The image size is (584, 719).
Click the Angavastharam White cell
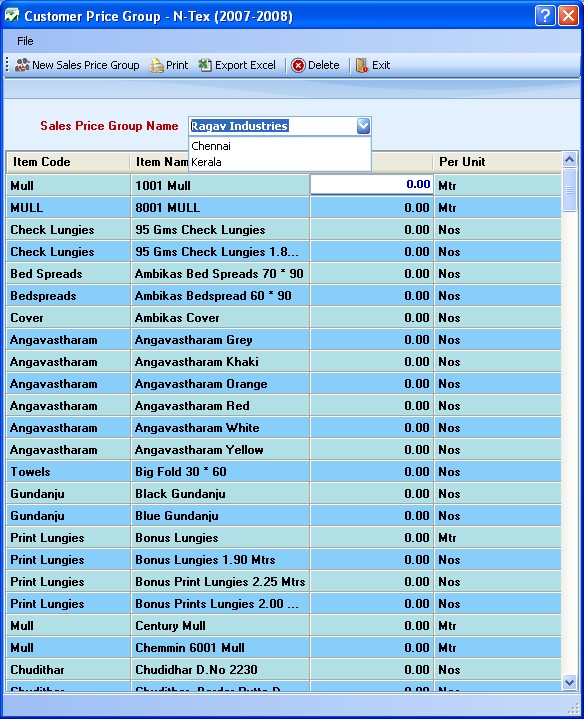pyautogui.click(x=220, y=428)
